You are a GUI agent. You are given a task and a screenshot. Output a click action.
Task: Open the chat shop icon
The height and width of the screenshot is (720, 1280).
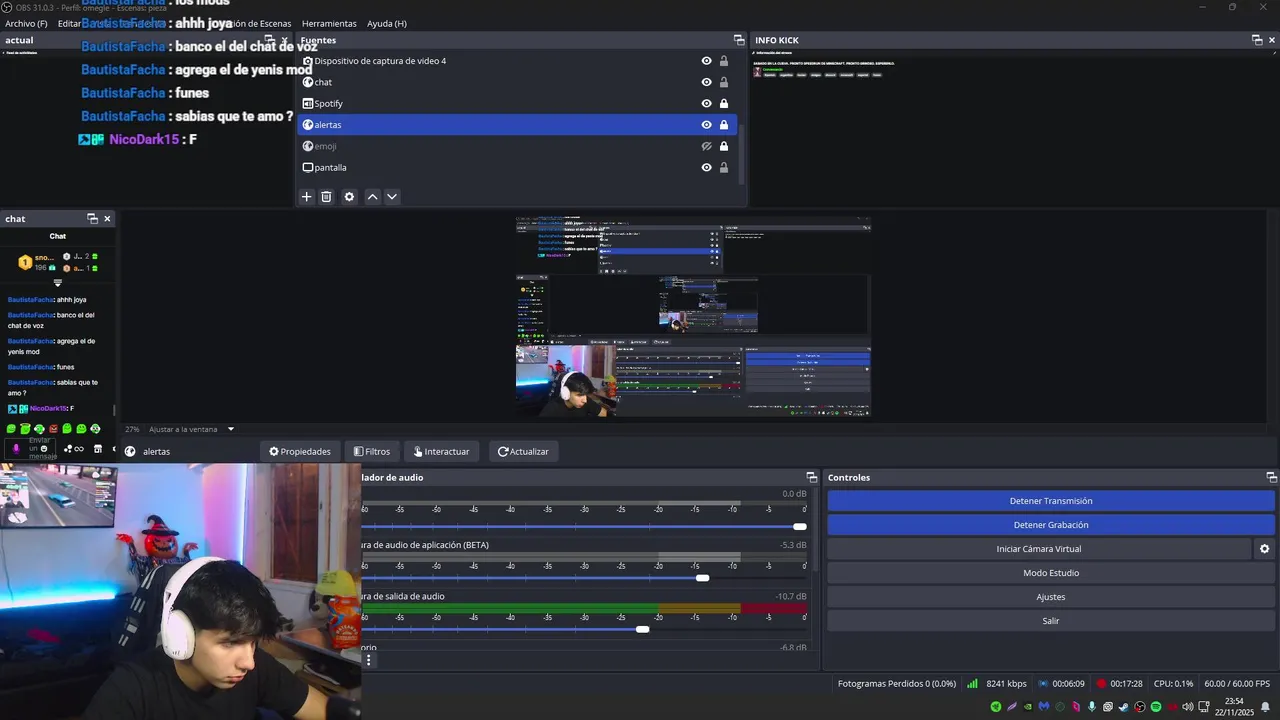click(x=97, y=449)
